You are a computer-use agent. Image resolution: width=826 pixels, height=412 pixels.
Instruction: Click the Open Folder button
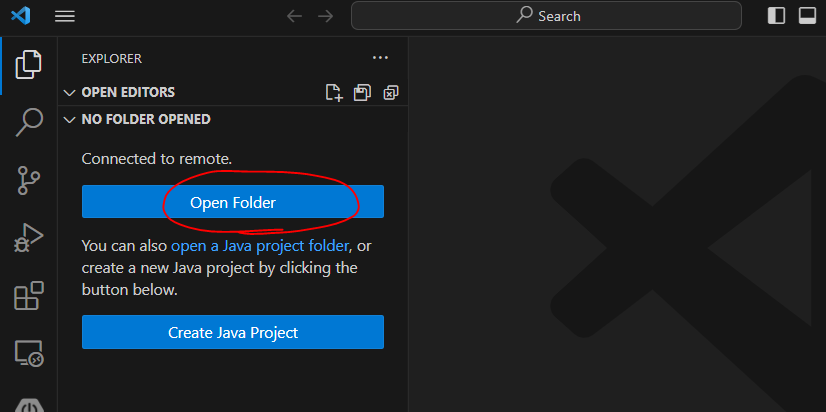click(233, 202)
